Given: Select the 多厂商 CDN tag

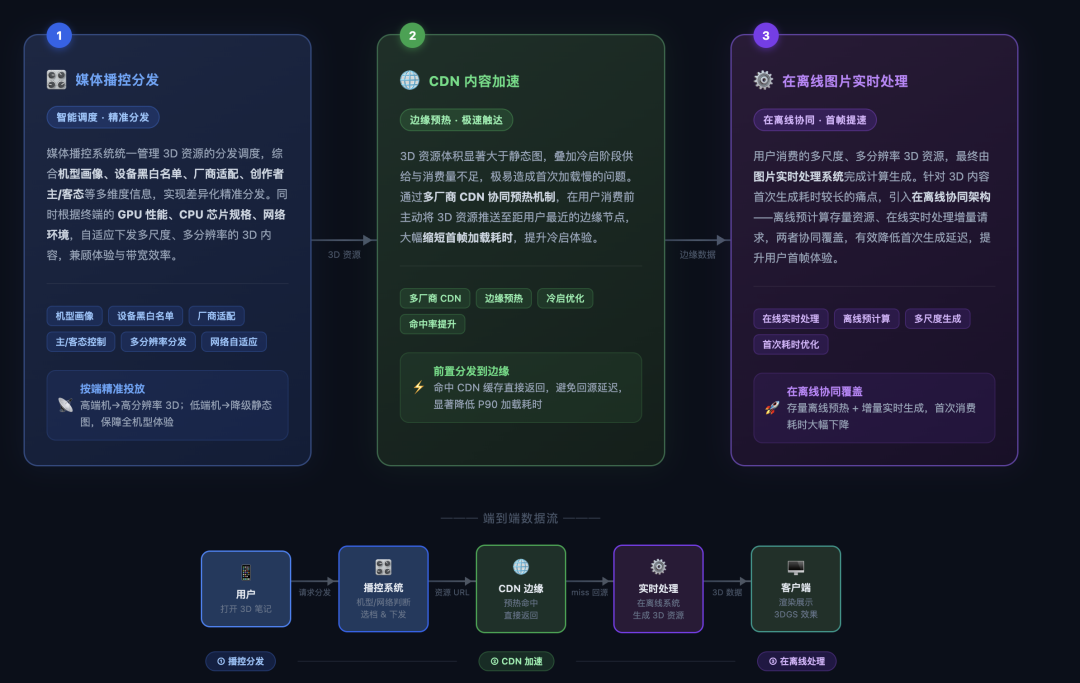Looking at the screenshot, I should 435,298.
